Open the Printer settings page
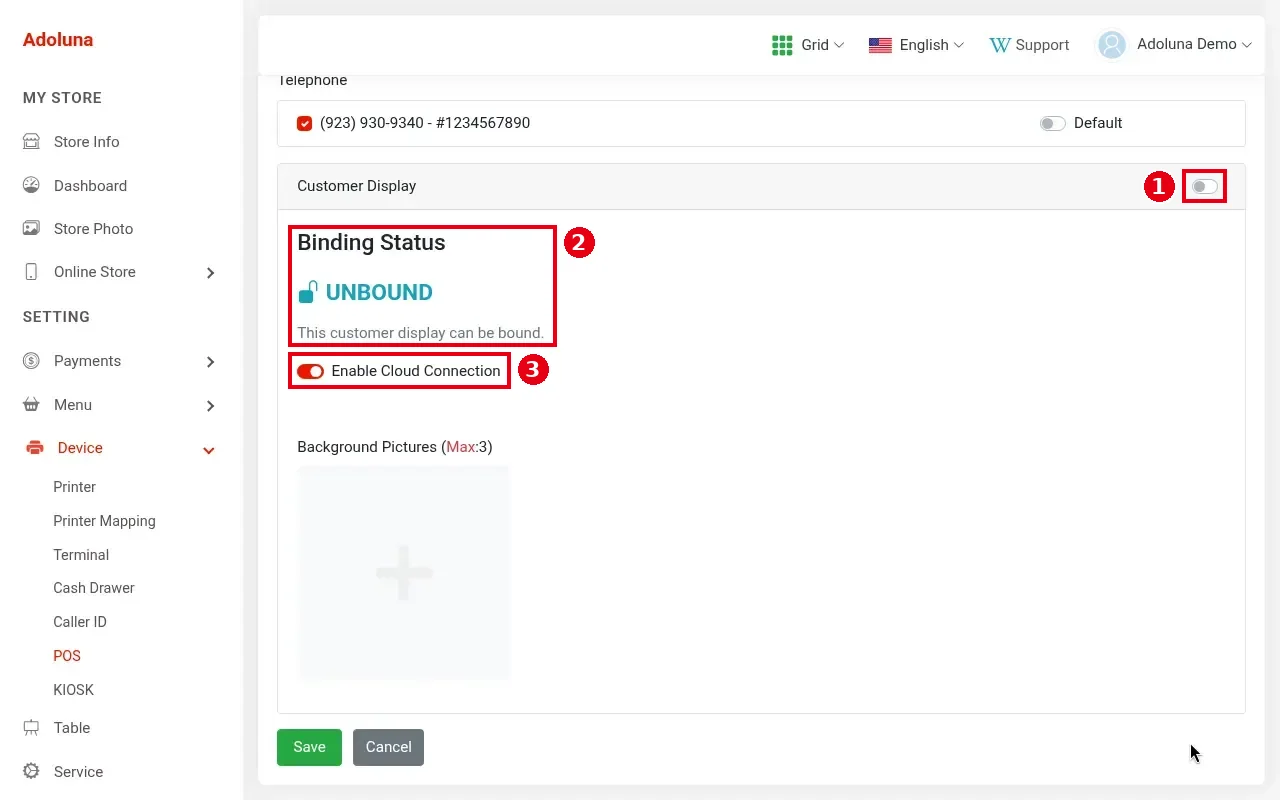Screen dimensions: 1280x800 pos(75,487)
